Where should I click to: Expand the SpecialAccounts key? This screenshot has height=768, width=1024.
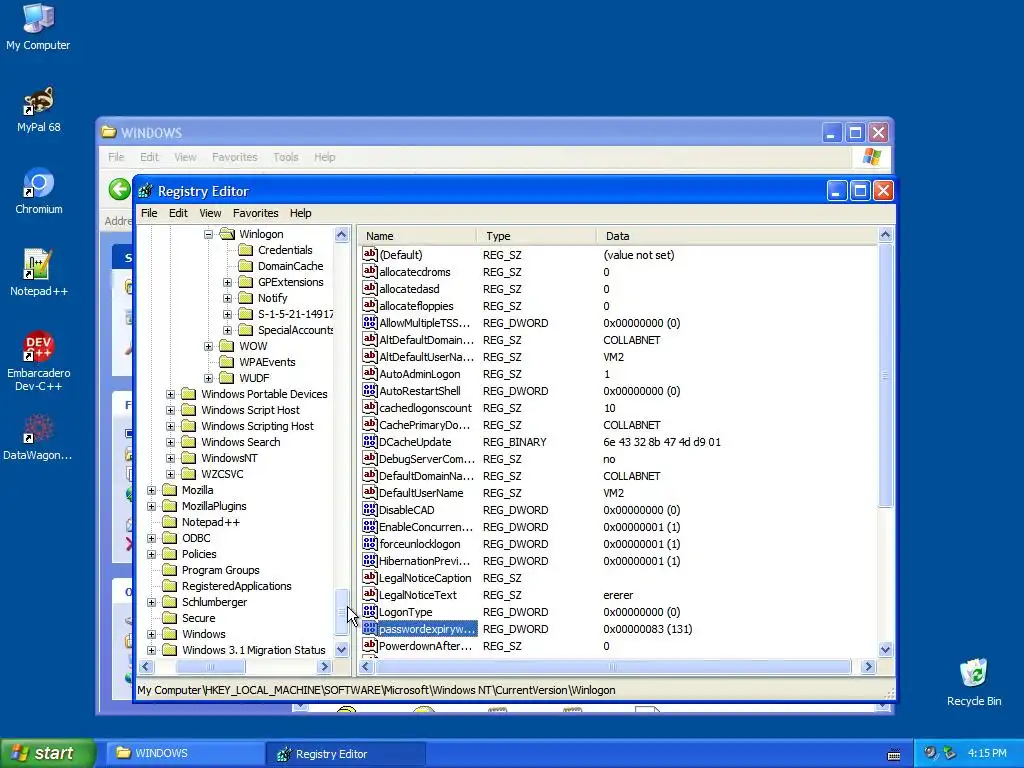coord(227,330)
